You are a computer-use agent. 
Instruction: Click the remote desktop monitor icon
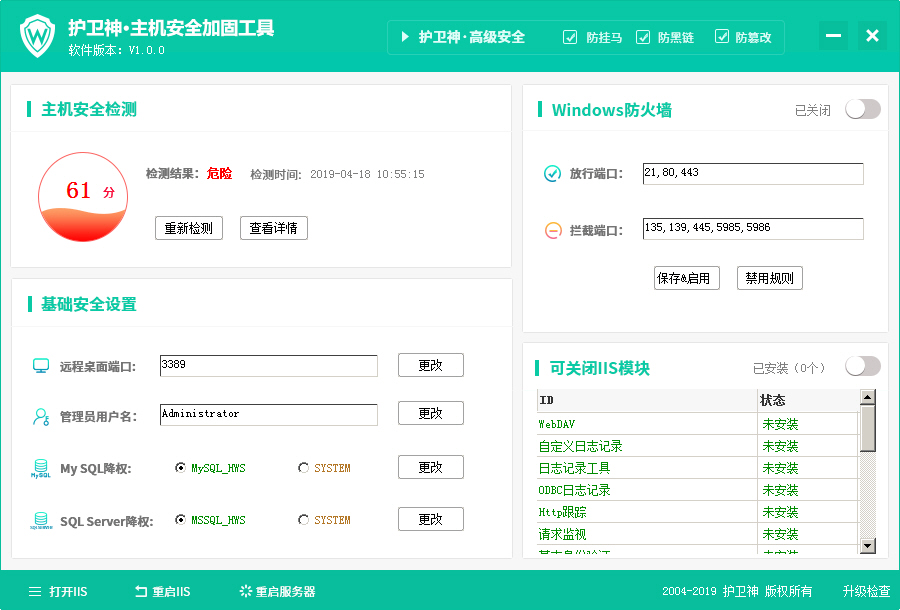point(41,366)
